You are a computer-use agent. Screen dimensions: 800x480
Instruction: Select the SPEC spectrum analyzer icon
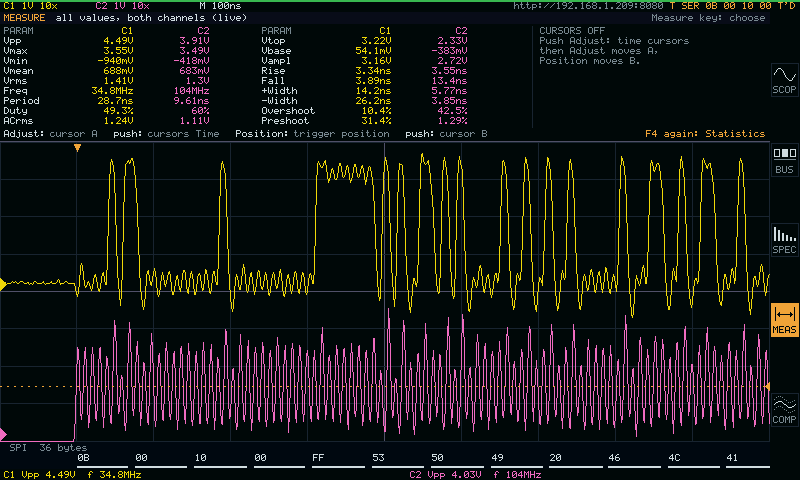tap(784, 240)
